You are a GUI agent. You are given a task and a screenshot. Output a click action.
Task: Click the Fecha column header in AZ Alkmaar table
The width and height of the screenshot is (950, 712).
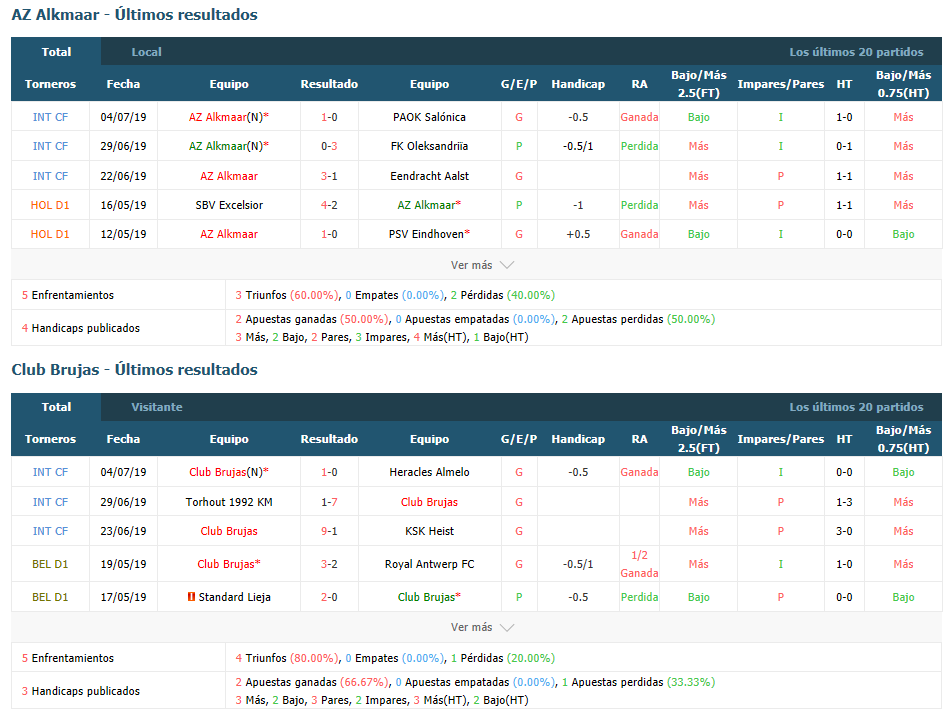[x=124, y=84]
